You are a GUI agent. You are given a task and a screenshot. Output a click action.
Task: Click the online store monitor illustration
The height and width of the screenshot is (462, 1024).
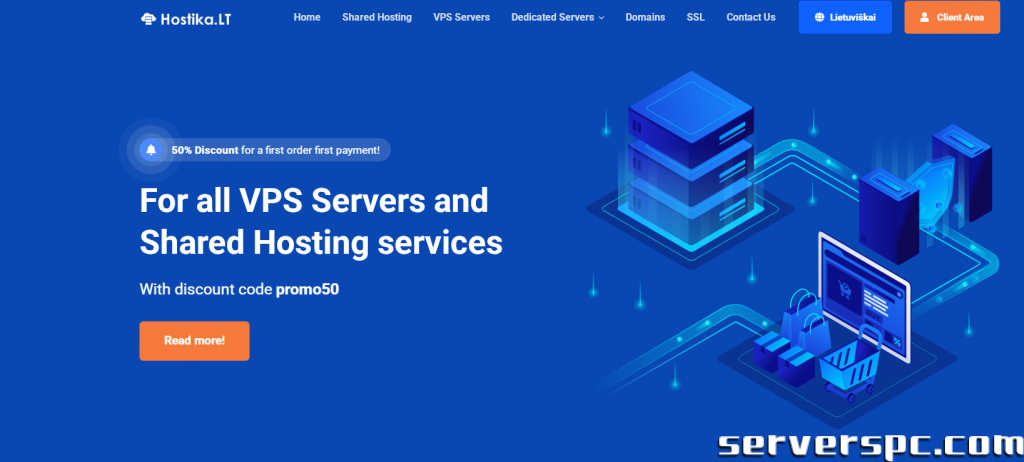point(862,283)
